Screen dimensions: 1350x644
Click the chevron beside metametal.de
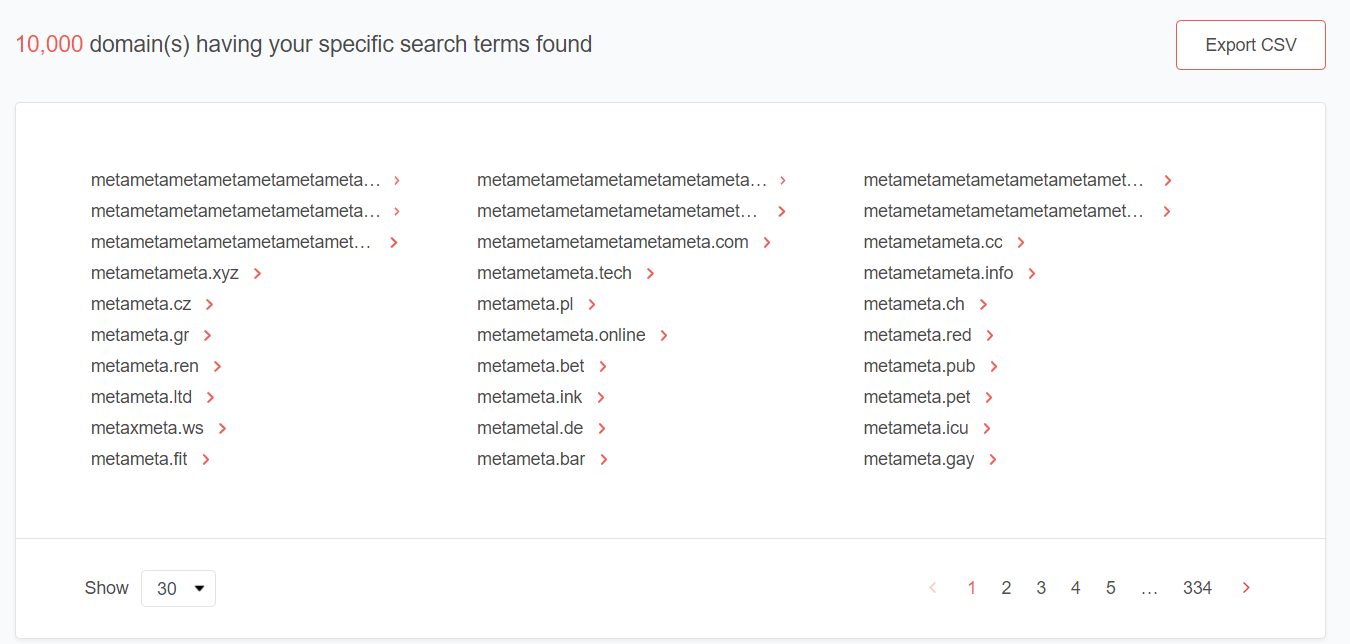[x=602, y=429]
